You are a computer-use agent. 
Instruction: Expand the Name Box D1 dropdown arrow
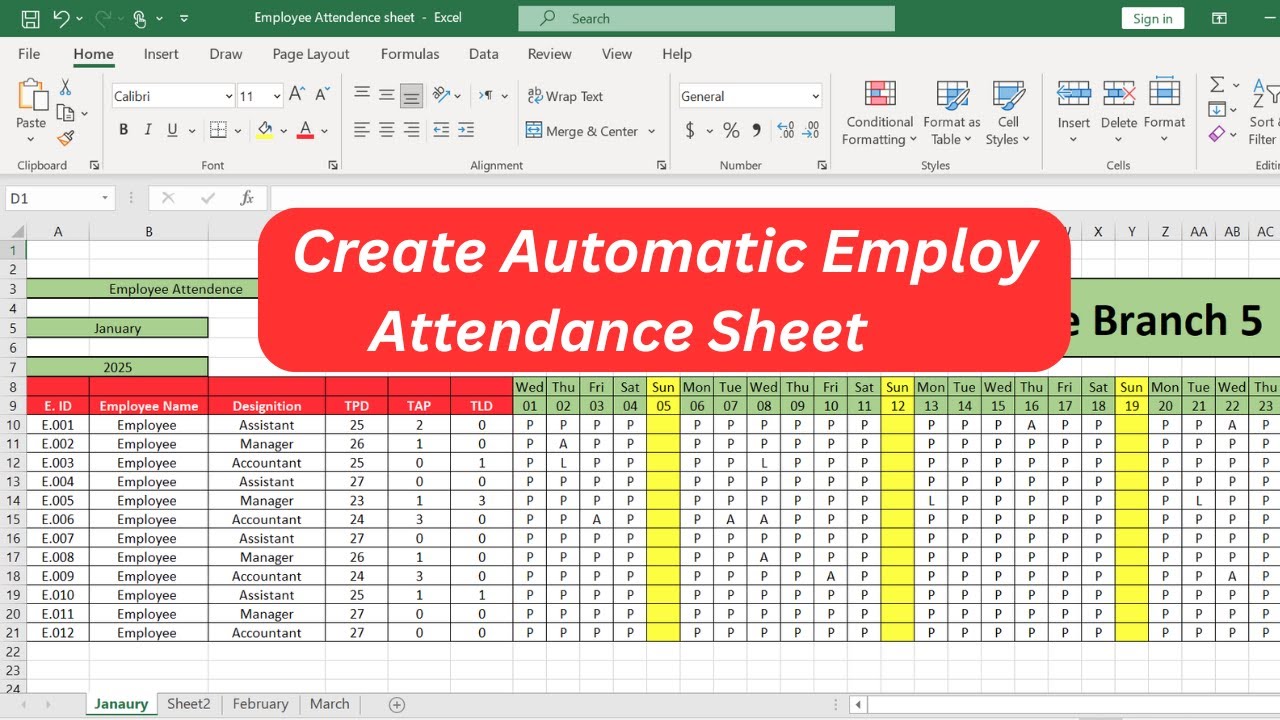105,198
